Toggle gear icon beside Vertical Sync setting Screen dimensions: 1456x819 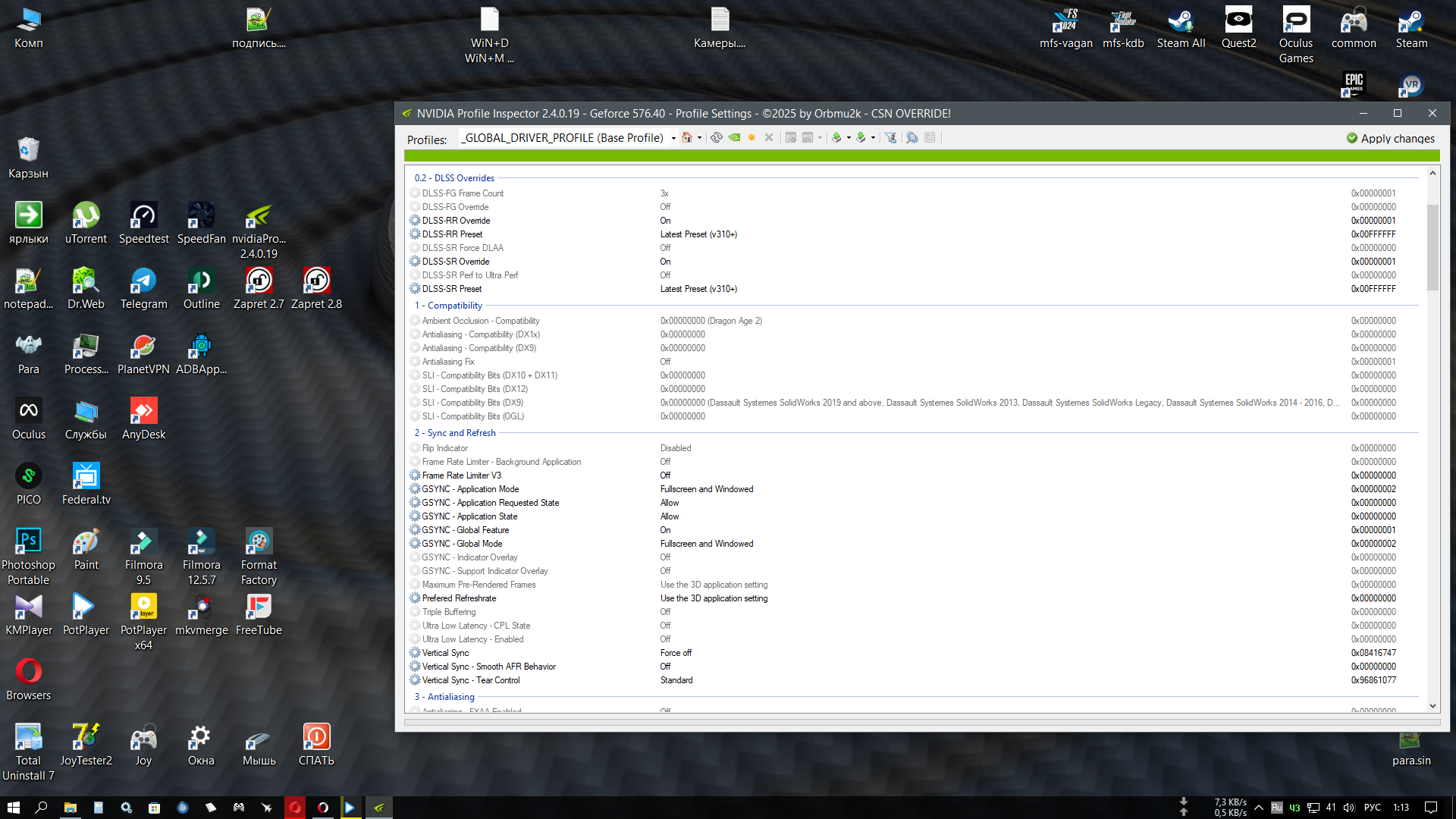[x=415, y=653]
